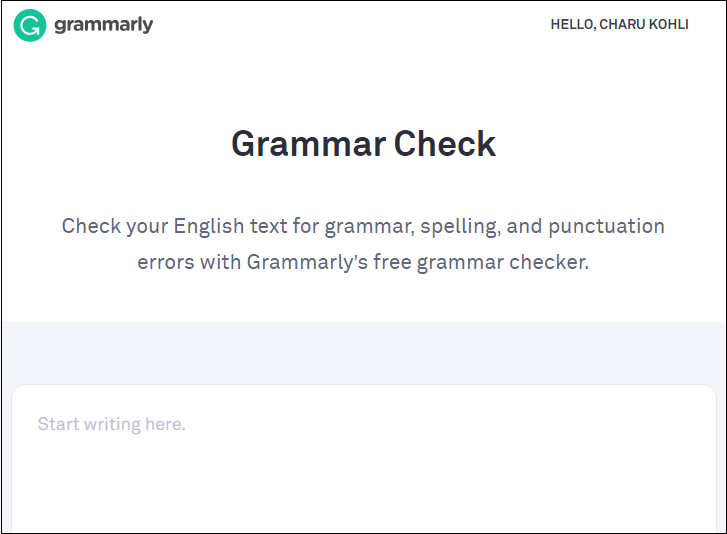Select the name CHARU KOHLI in header
This screenshot has height=534, width=727.
pyautogui.click(x=644, y=24)
